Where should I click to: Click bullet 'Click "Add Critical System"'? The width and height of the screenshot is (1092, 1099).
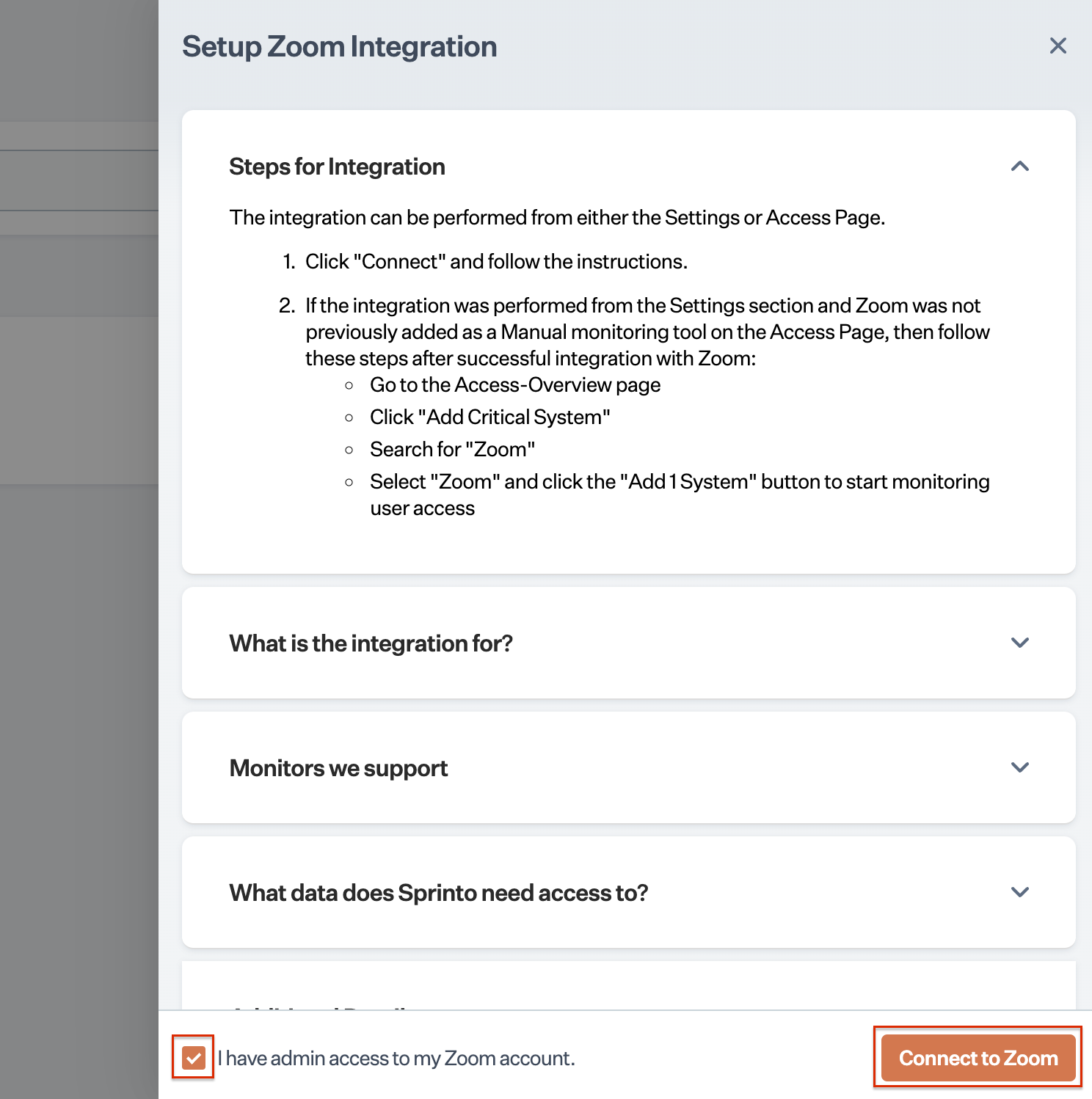[x=490, y=417]
